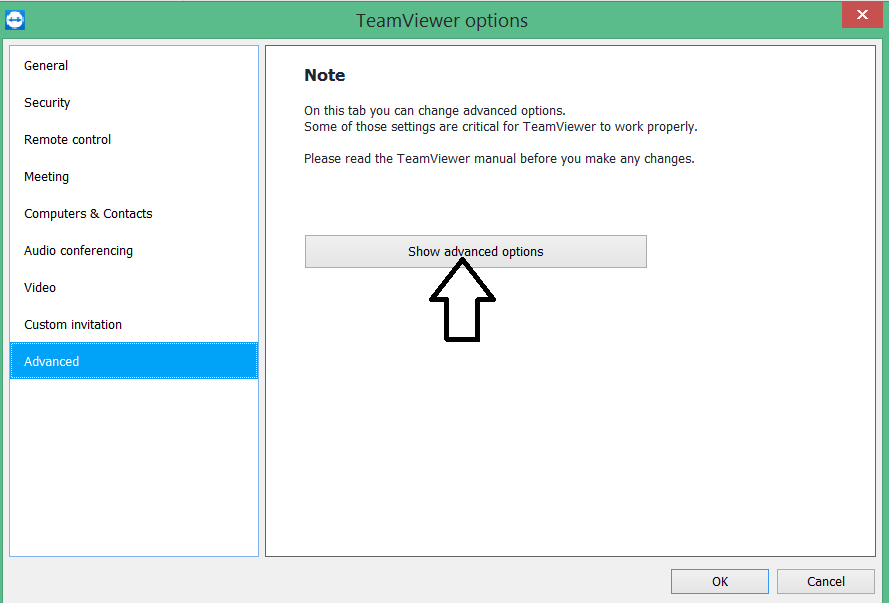The width and height of the screenshot is (889, 603).
Task: Open the General settings category
Action: (134, 66)
